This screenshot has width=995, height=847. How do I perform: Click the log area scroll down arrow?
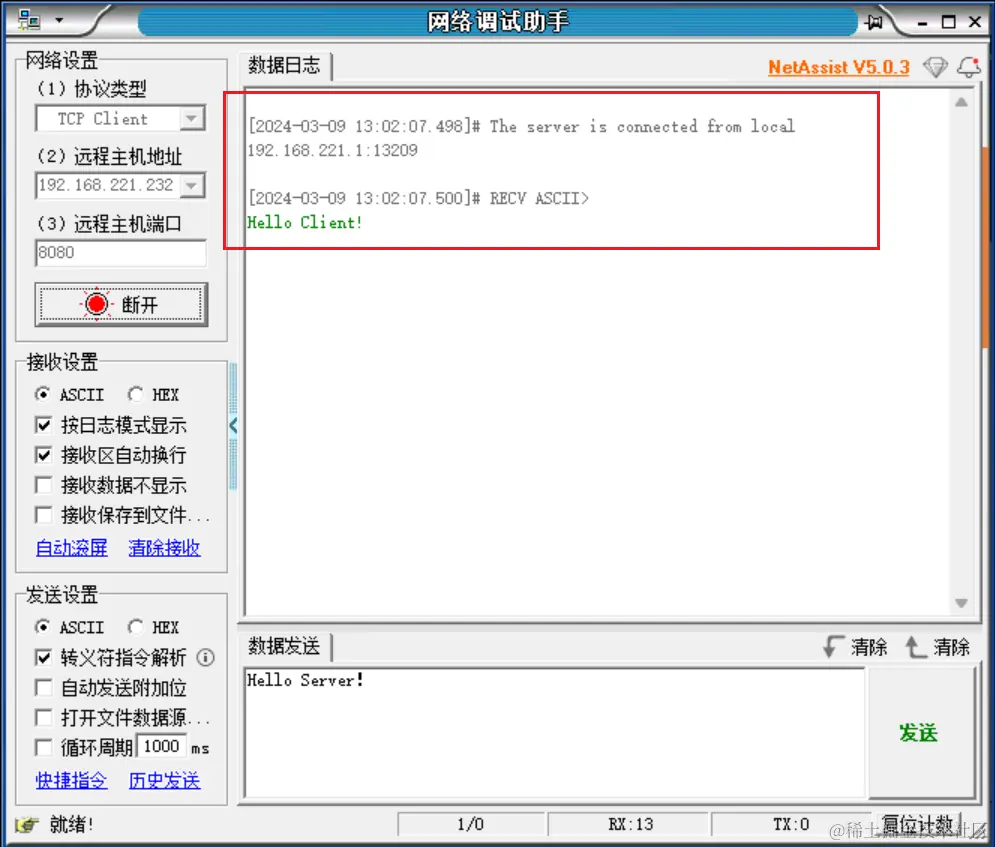coord(961,603)
